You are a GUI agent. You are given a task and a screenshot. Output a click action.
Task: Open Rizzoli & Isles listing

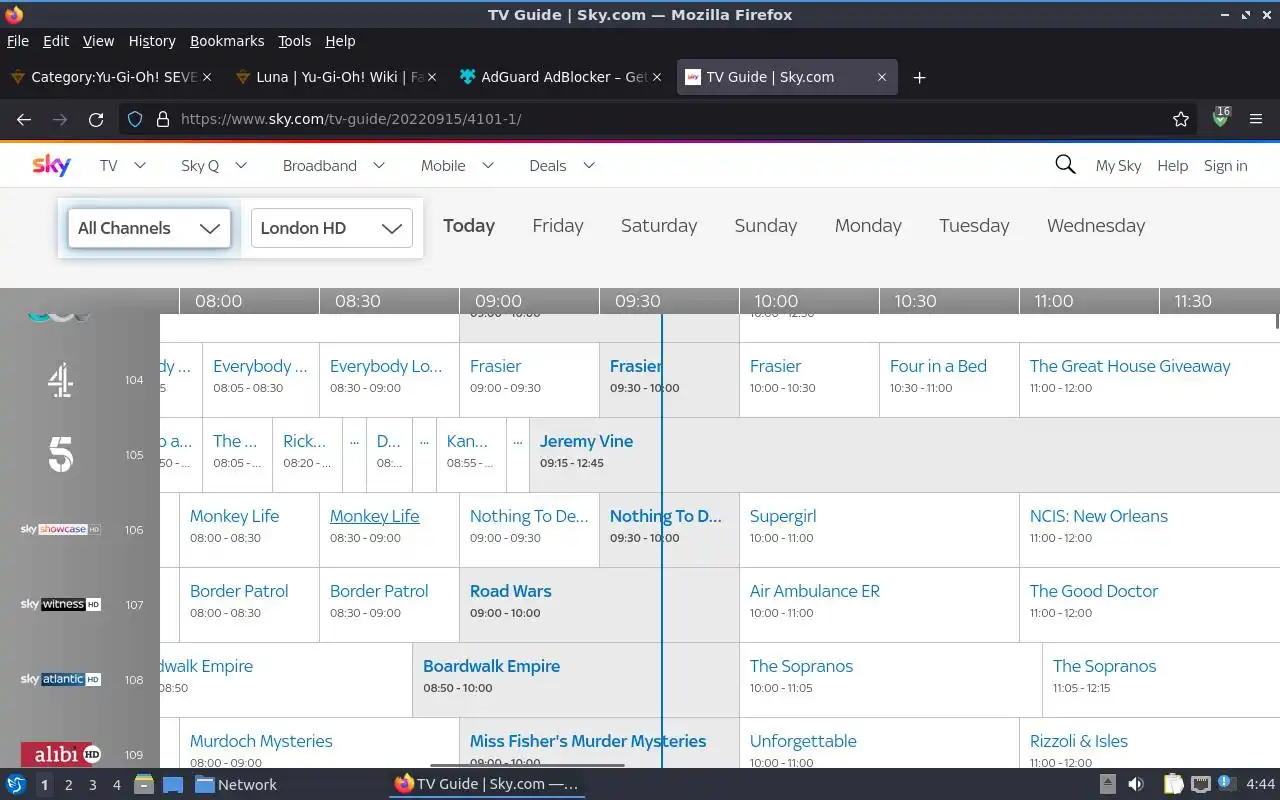pos(1149,743)
